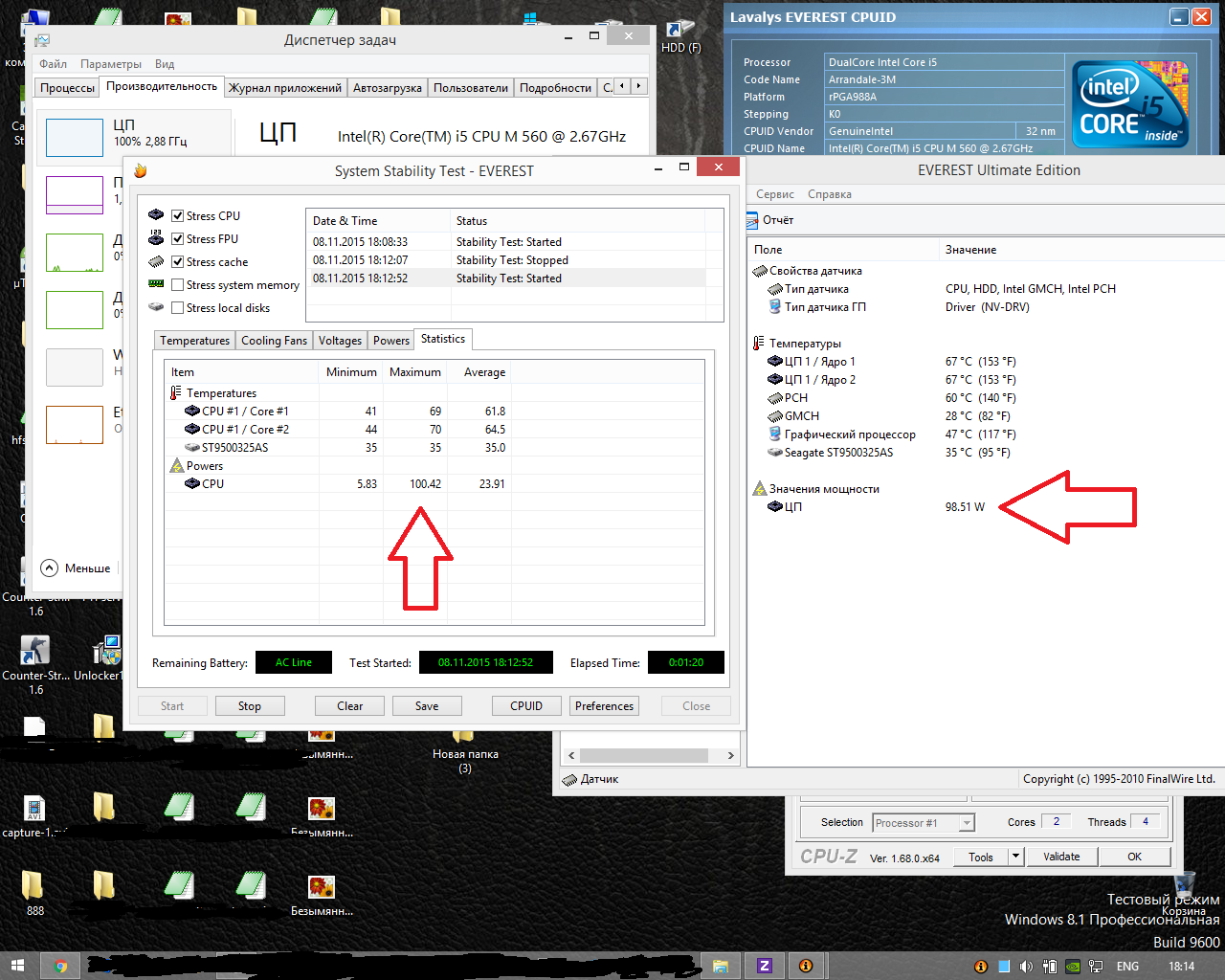Open the Справка menu in EVEREST Ultimate Edition
This screenshot has height=980, width=1225.
[830, 194]
